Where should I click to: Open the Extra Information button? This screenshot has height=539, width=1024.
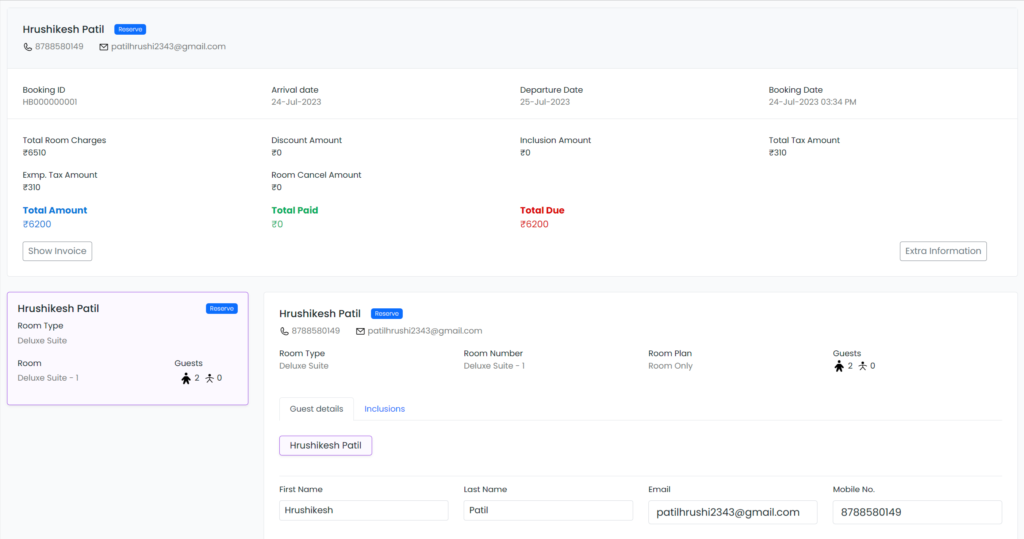942,251
